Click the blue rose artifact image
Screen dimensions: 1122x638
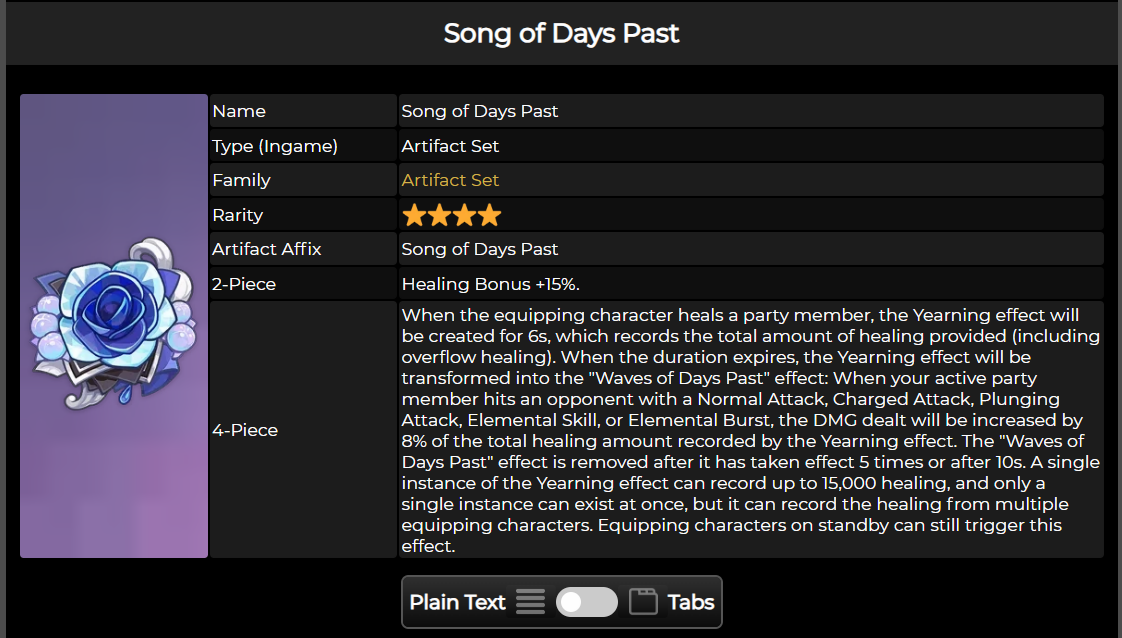113,324
